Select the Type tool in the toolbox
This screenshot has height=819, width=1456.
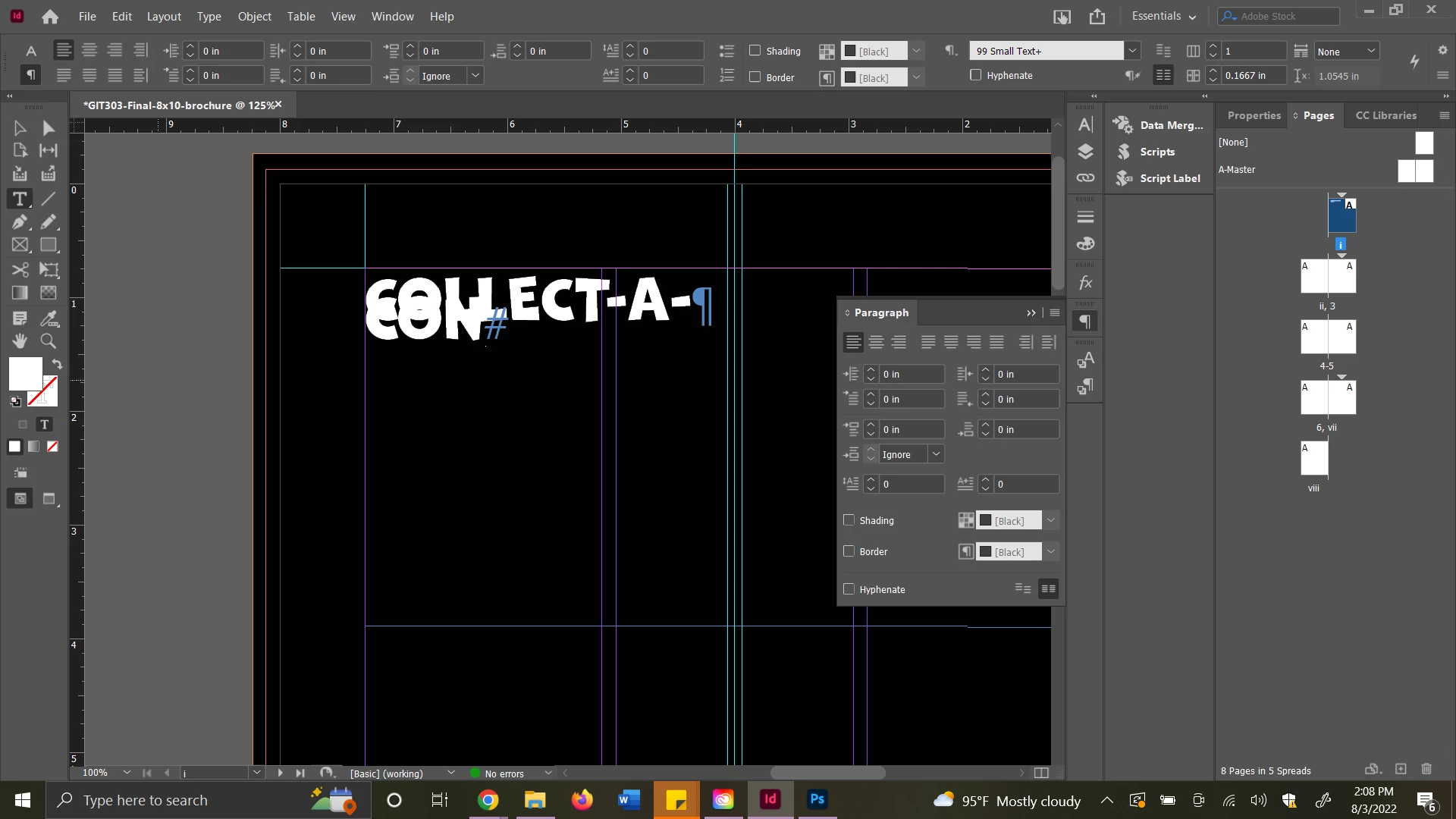tap(20, 199)
